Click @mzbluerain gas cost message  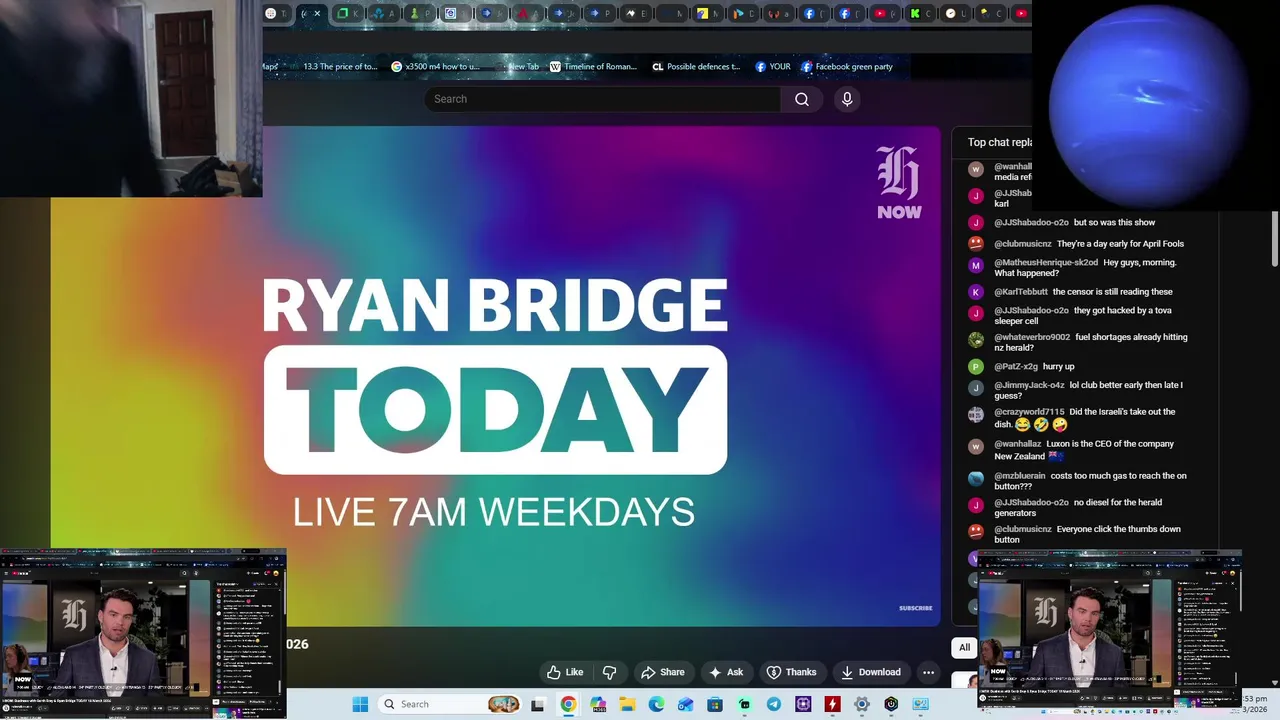click(x=1078, y=481)
